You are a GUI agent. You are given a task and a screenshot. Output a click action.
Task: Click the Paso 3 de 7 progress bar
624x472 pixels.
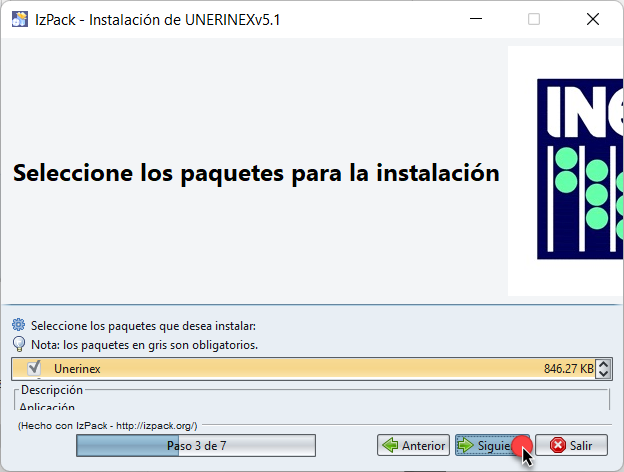click(196, 445)
